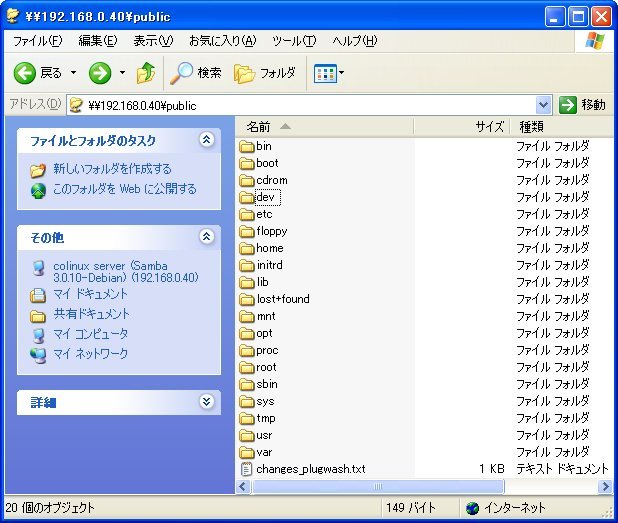Sort by the サイズ column header
The height and width of the screenshot is (523, 618).
coord(462,127)
